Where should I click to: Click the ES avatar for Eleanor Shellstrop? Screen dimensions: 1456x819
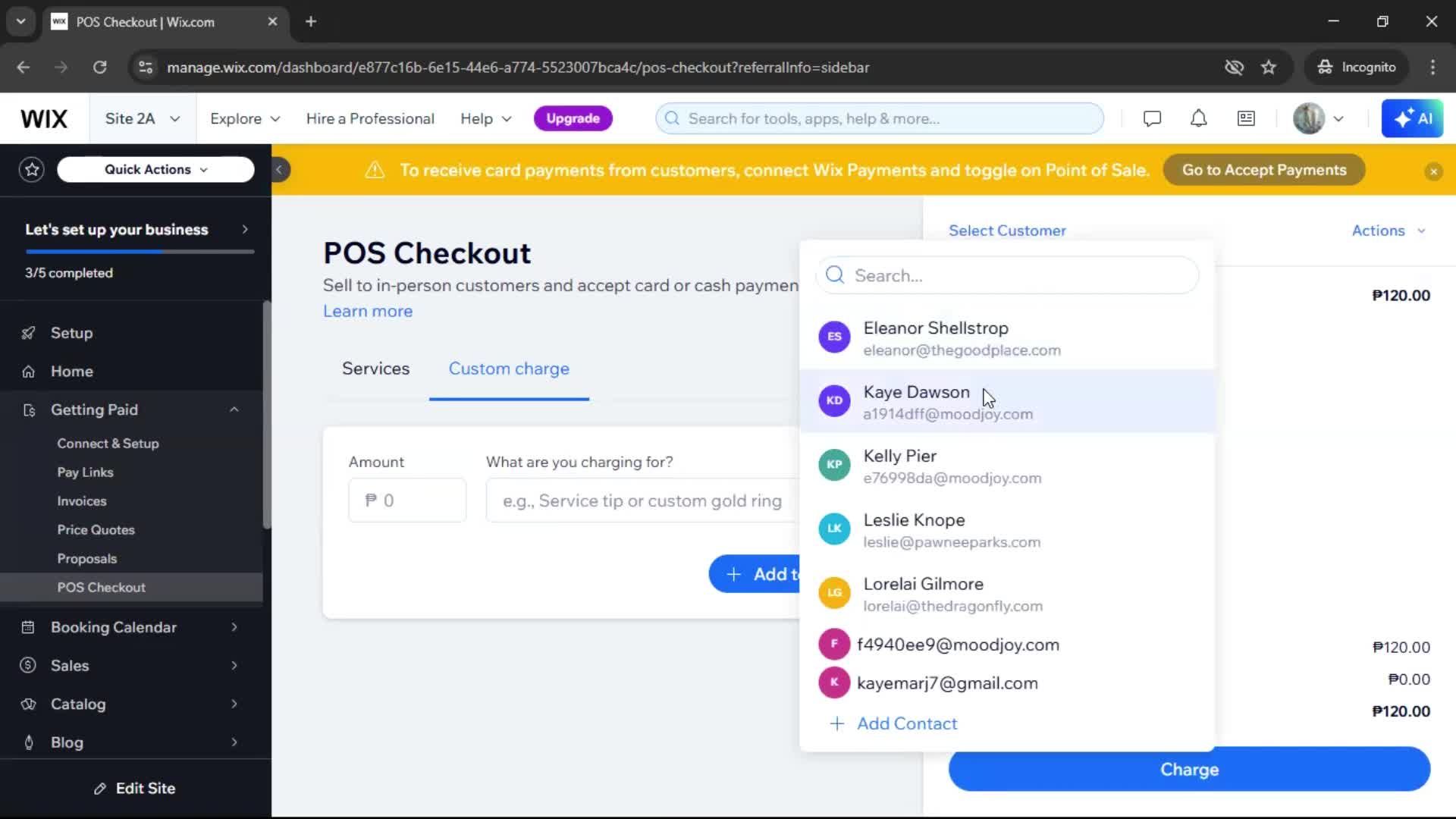(834, 337)
